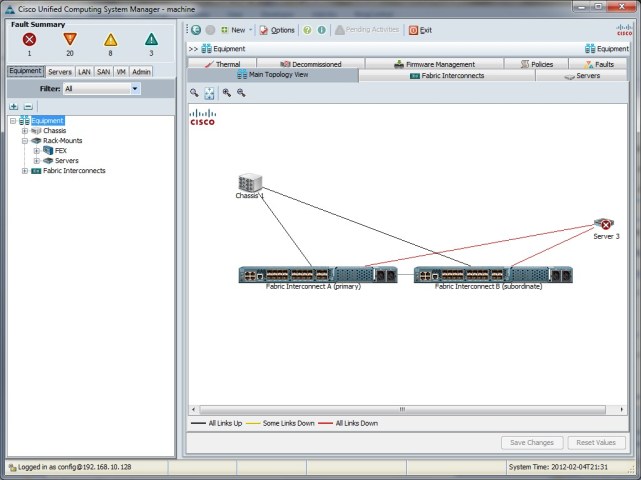
Task: Open the Fabric Interconnects tab
Action: point(447,76)
